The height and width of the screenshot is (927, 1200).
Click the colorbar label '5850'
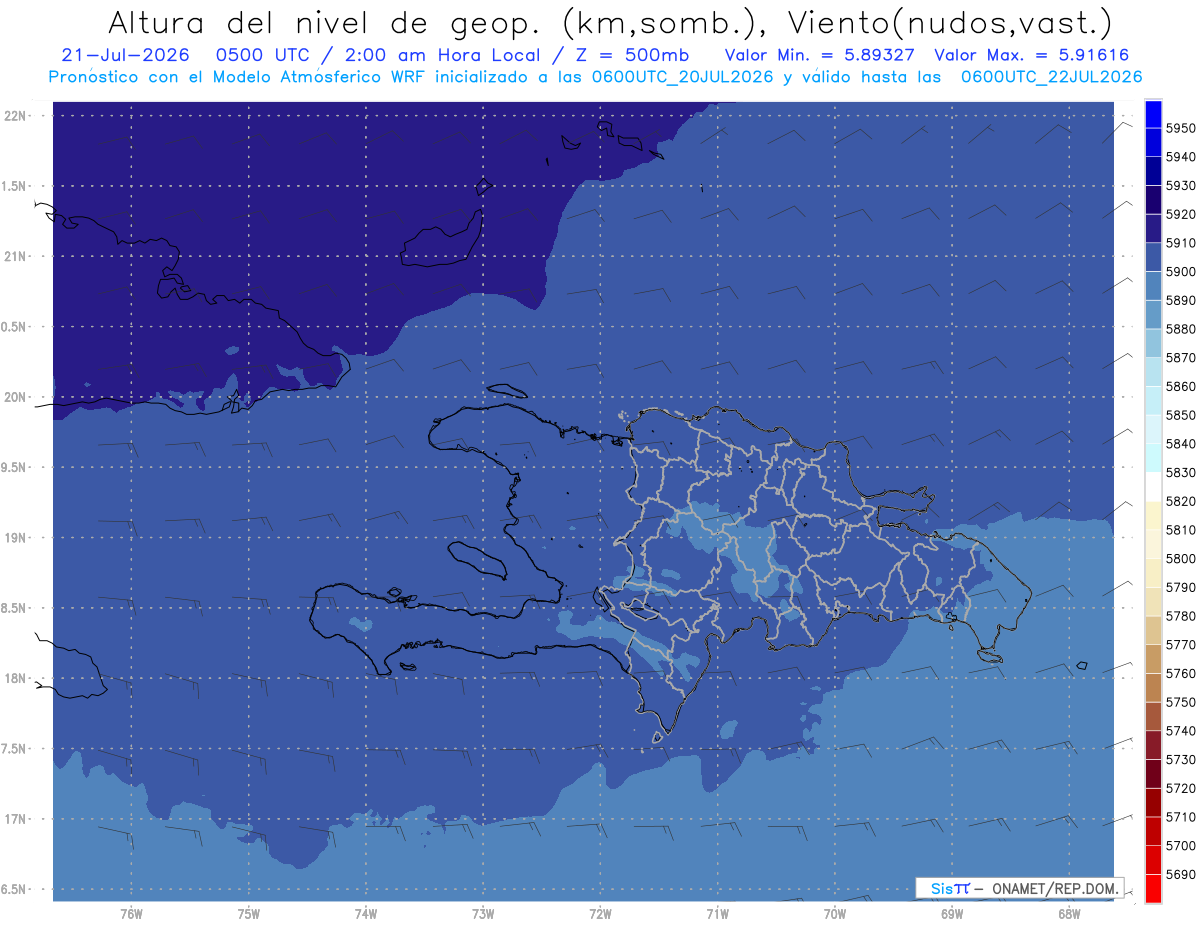pos(1180,415)
